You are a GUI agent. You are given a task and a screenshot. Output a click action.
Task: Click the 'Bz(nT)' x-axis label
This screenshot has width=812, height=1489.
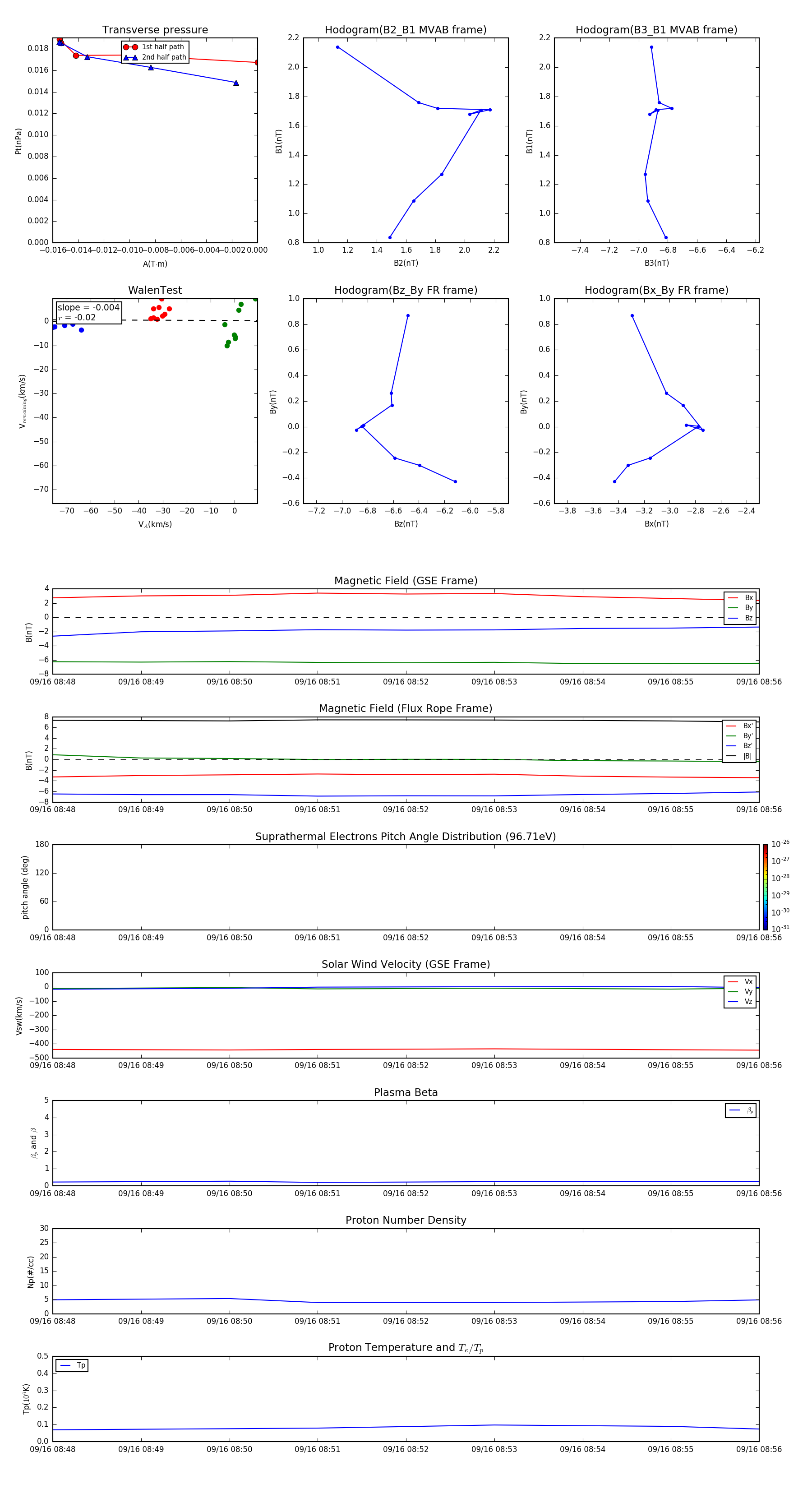pos(406,524)
